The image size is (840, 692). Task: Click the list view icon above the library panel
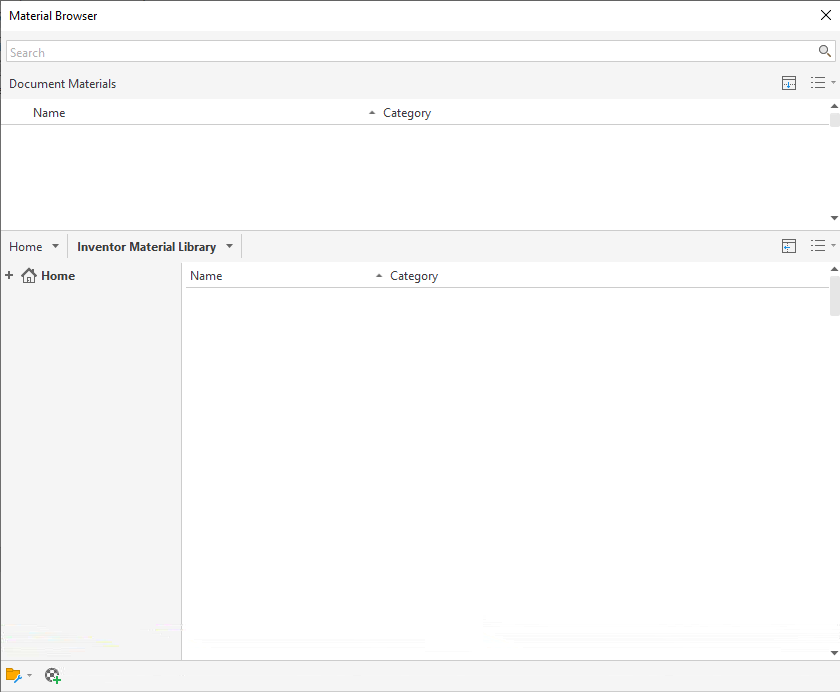tap(818, 246)
